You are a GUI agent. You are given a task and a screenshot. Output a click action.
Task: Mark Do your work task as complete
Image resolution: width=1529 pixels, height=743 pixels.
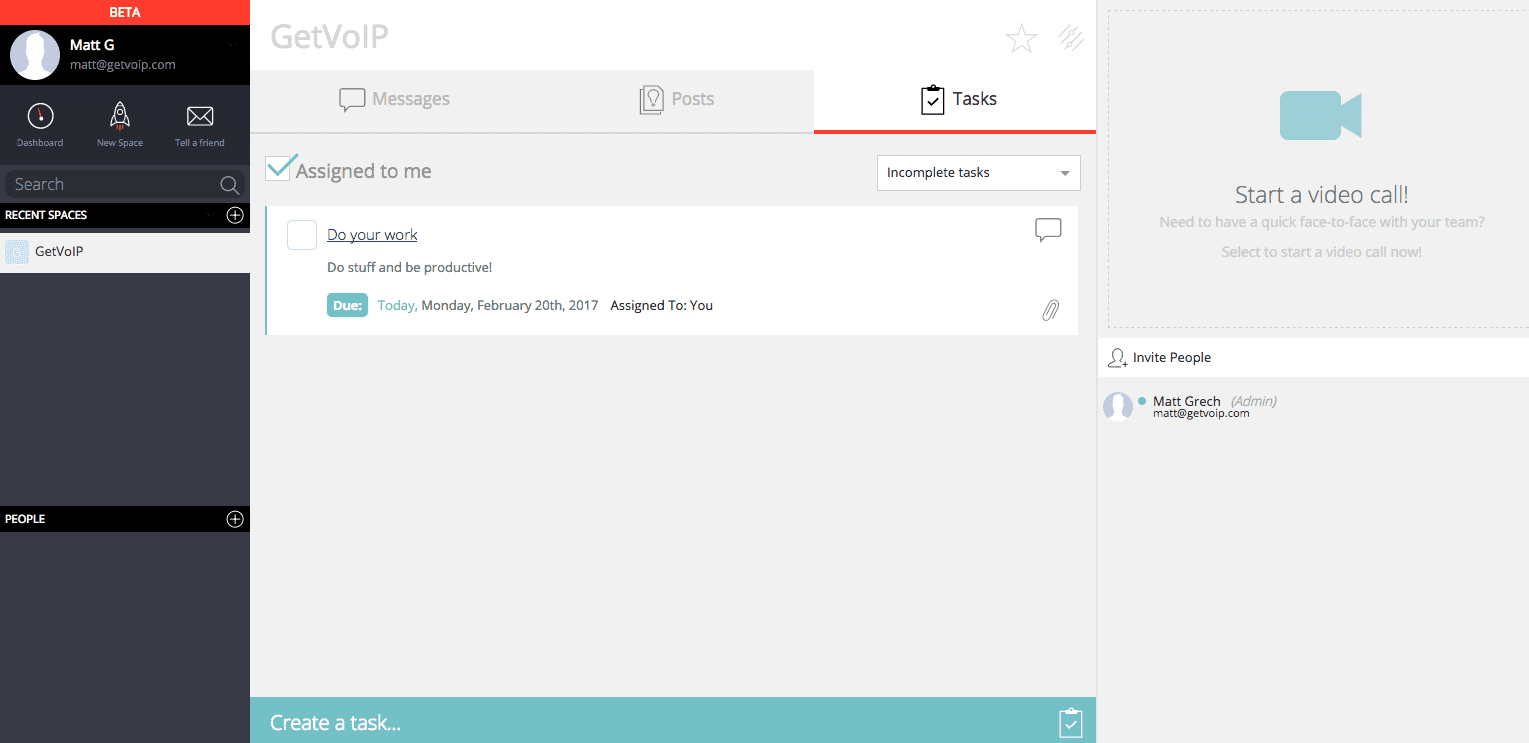coord(302,235)
